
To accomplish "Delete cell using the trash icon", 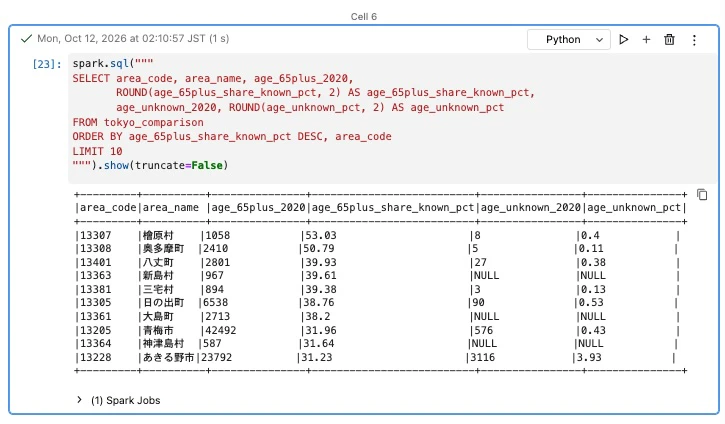I will (669, 39).
